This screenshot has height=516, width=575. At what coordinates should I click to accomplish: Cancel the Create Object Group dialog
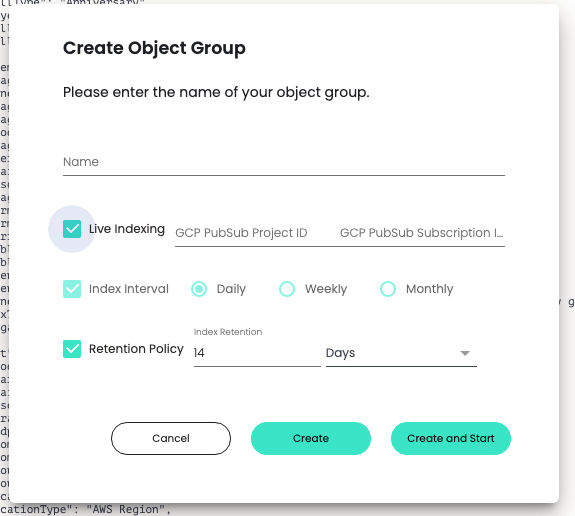click(x=171, y=438)
